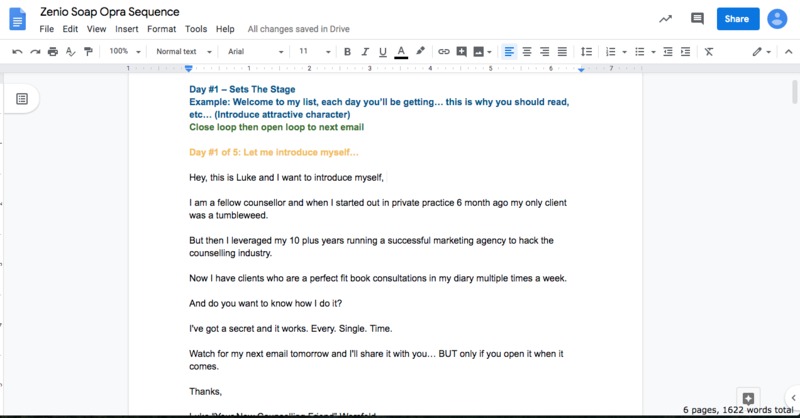This screenshot has width=800, height=418.
Task: Open the Normal text style dropdown
Action: pos(184,52)
